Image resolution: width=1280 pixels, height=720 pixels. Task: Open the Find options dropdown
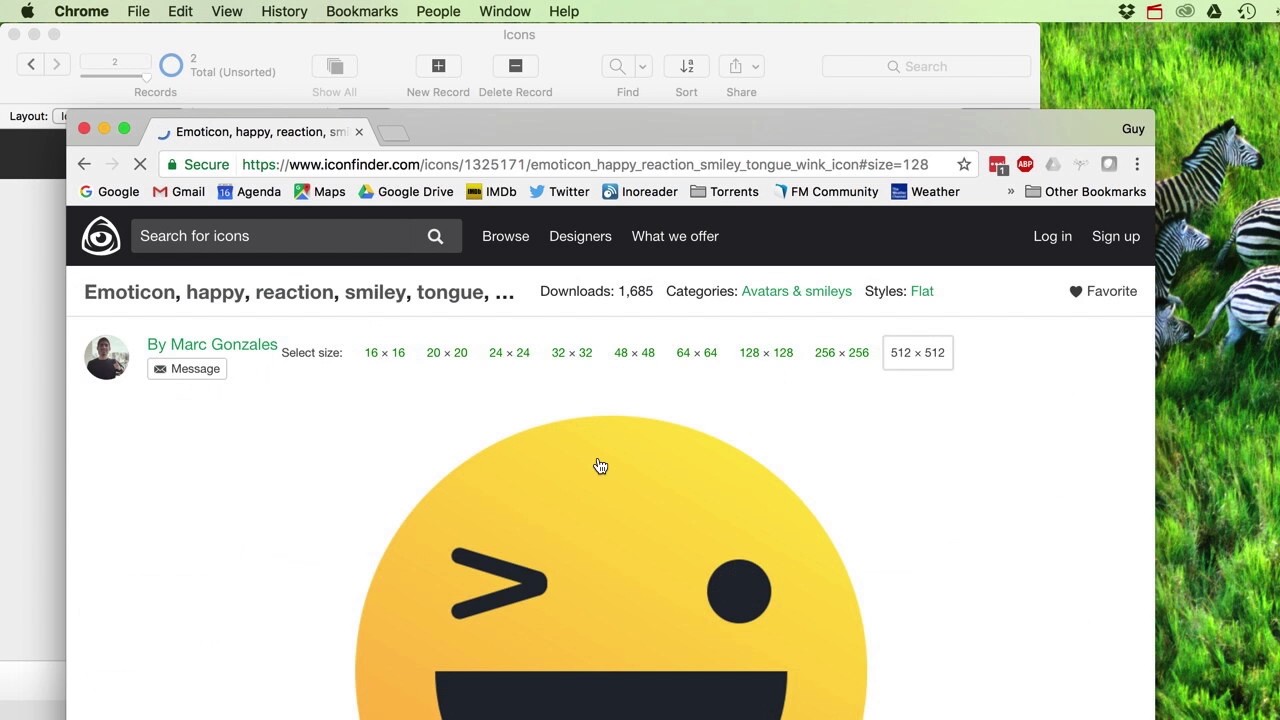click(641, 66)
